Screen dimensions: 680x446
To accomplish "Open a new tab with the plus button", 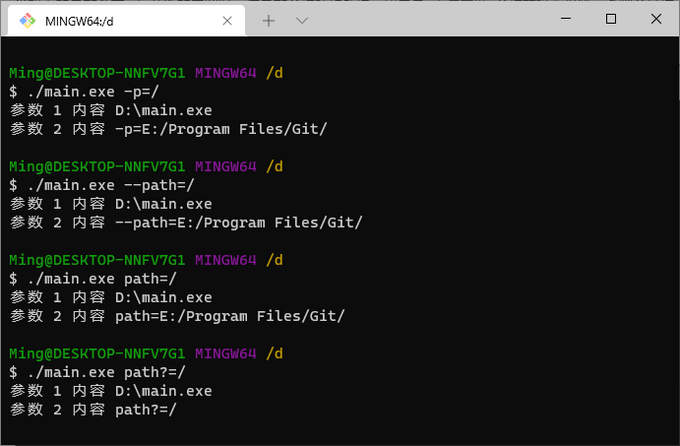I will pos(268,20).
